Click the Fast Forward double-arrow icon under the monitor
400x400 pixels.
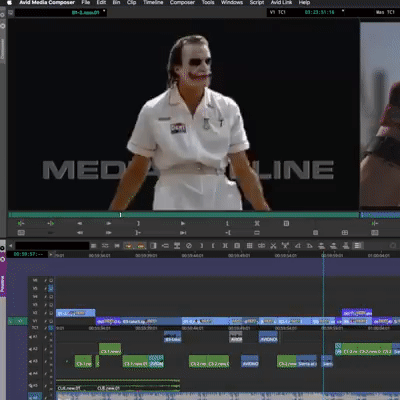tap(109, 232)
